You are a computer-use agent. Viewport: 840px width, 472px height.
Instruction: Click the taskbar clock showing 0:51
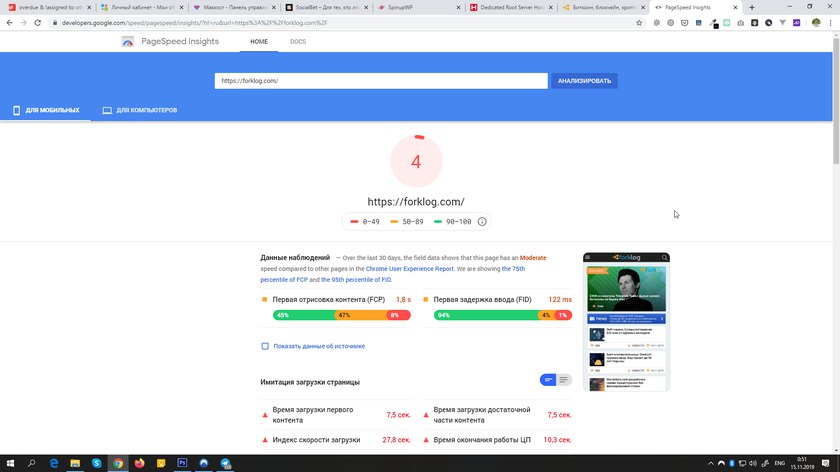tap(801, 463)
